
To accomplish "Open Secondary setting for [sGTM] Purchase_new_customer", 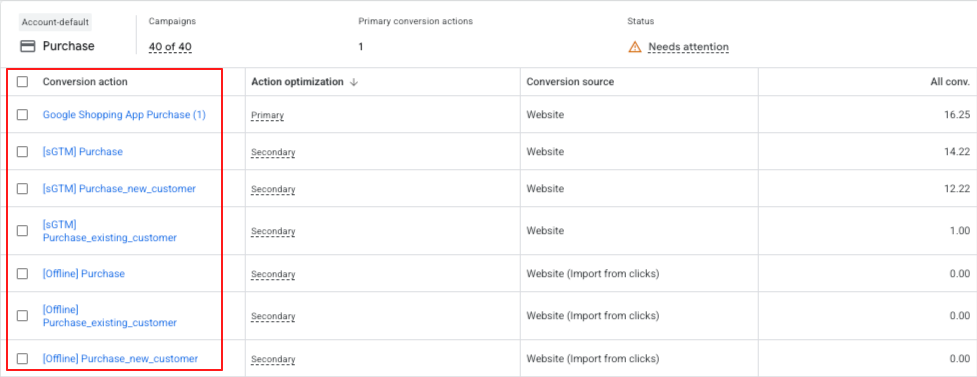I will coord(273,189).
